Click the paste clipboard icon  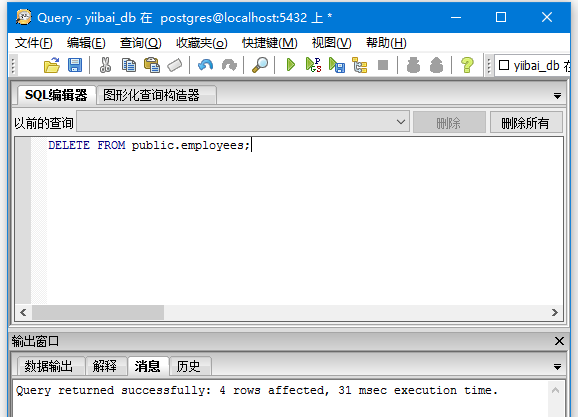152,66
